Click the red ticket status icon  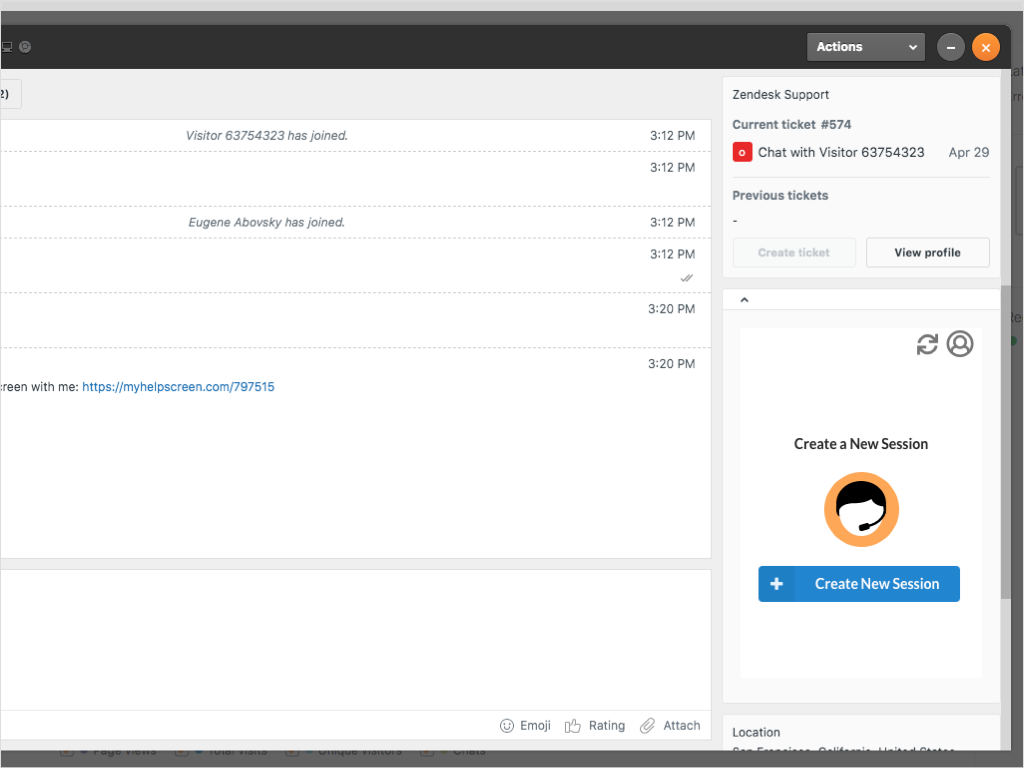click(x=742, y=152)
